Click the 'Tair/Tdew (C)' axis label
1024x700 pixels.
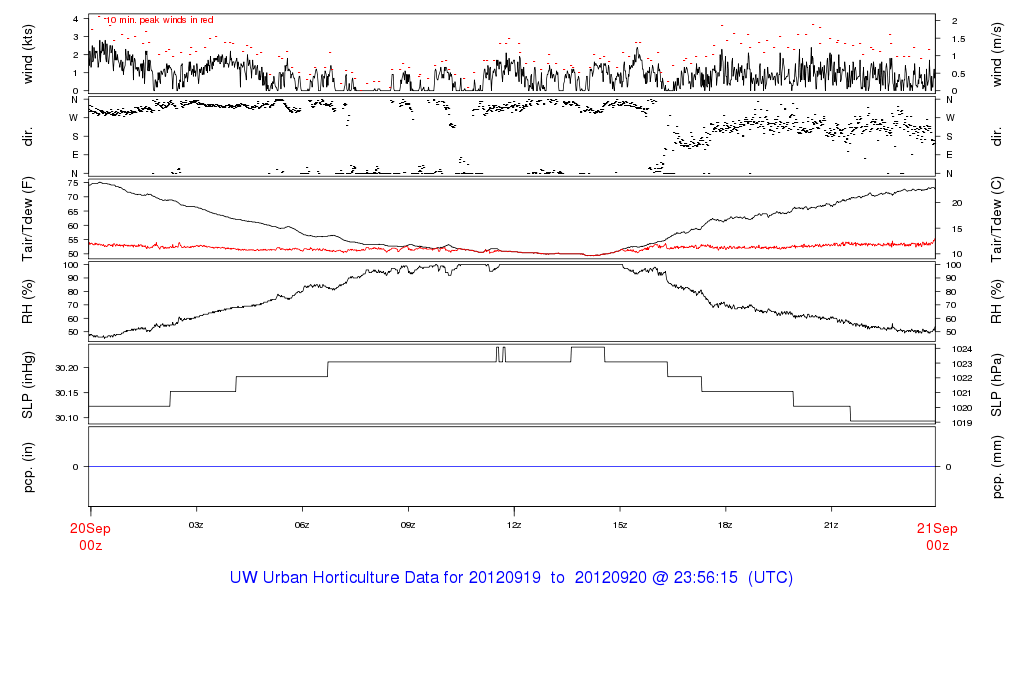click(x=997, y=218)
